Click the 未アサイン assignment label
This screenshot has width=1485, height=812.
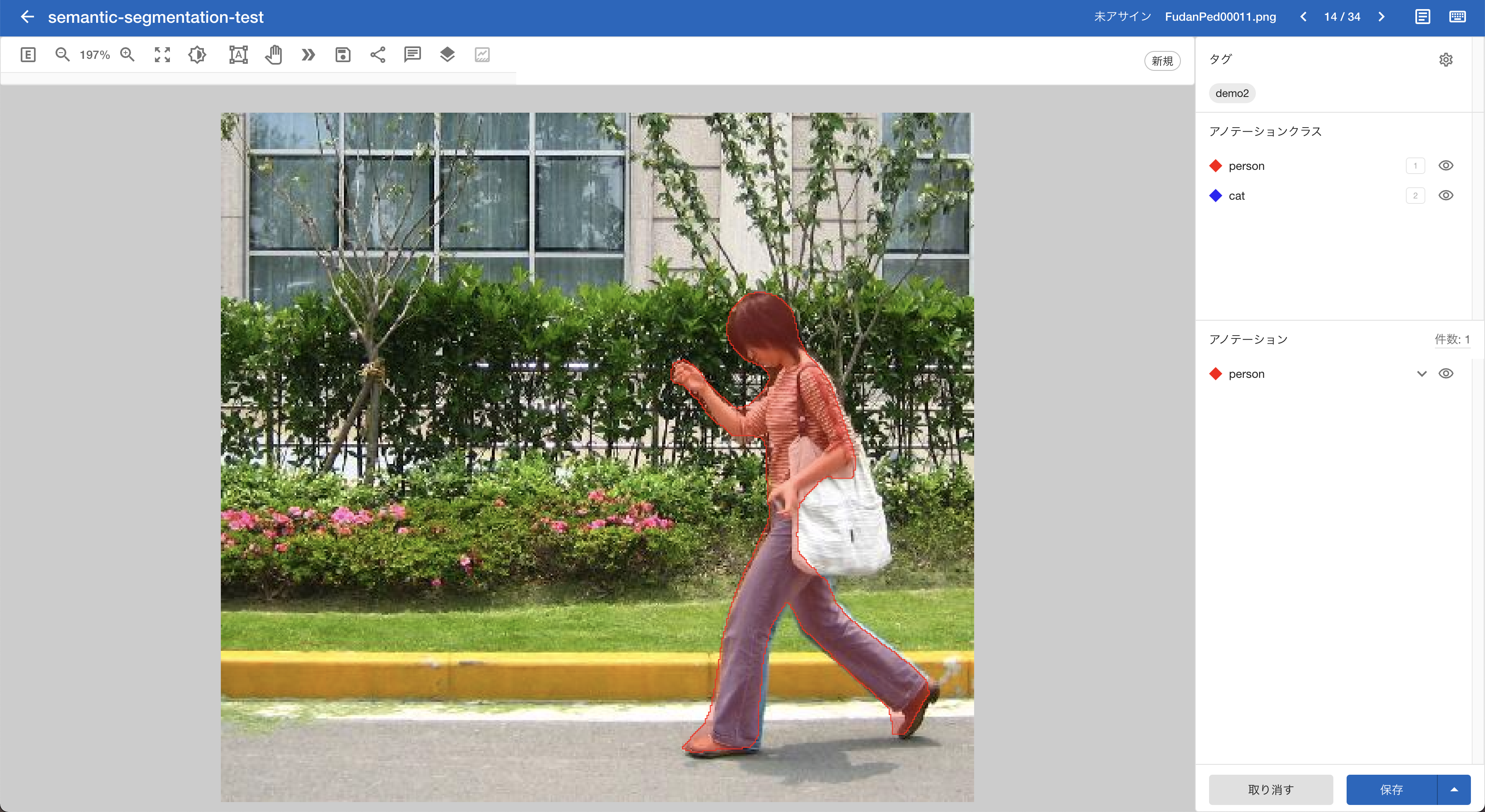[1122, 17]
